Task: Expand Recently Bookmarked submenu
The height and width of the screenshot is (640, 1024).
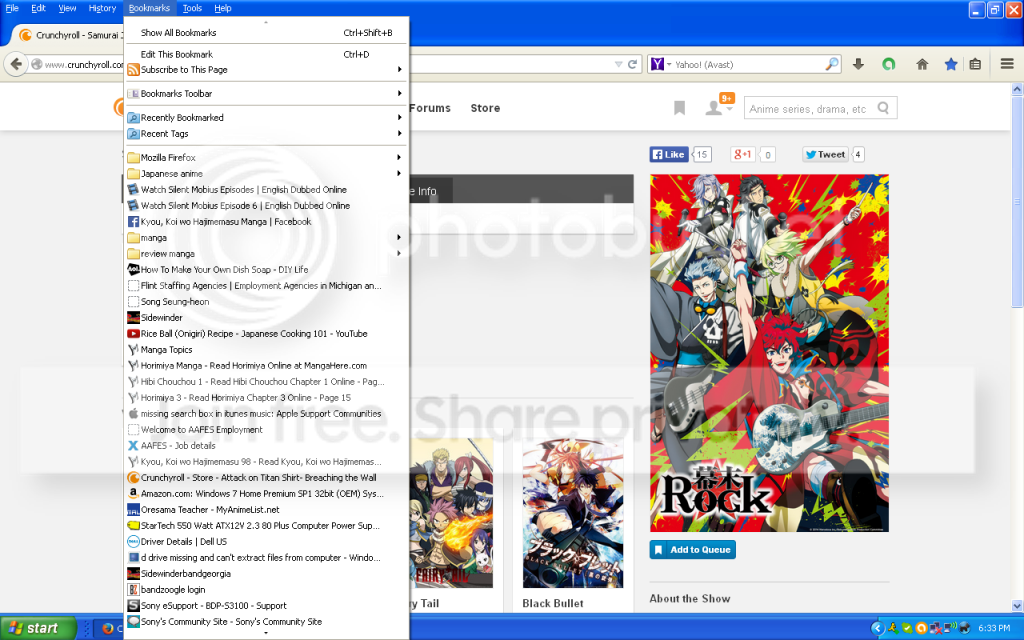Action: point(266,118)
